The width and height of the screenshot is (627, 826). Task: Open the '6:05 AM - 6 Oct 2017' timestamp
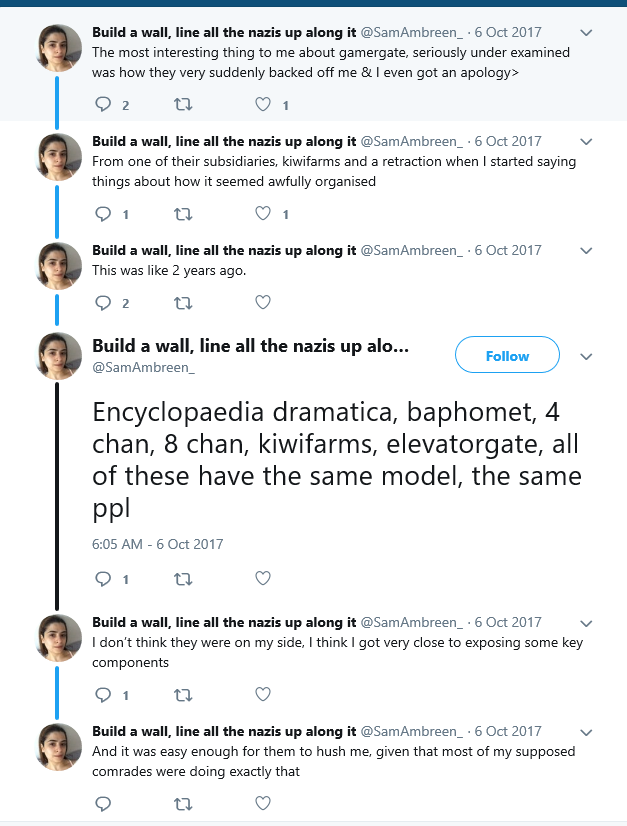[x=158, y=544]
